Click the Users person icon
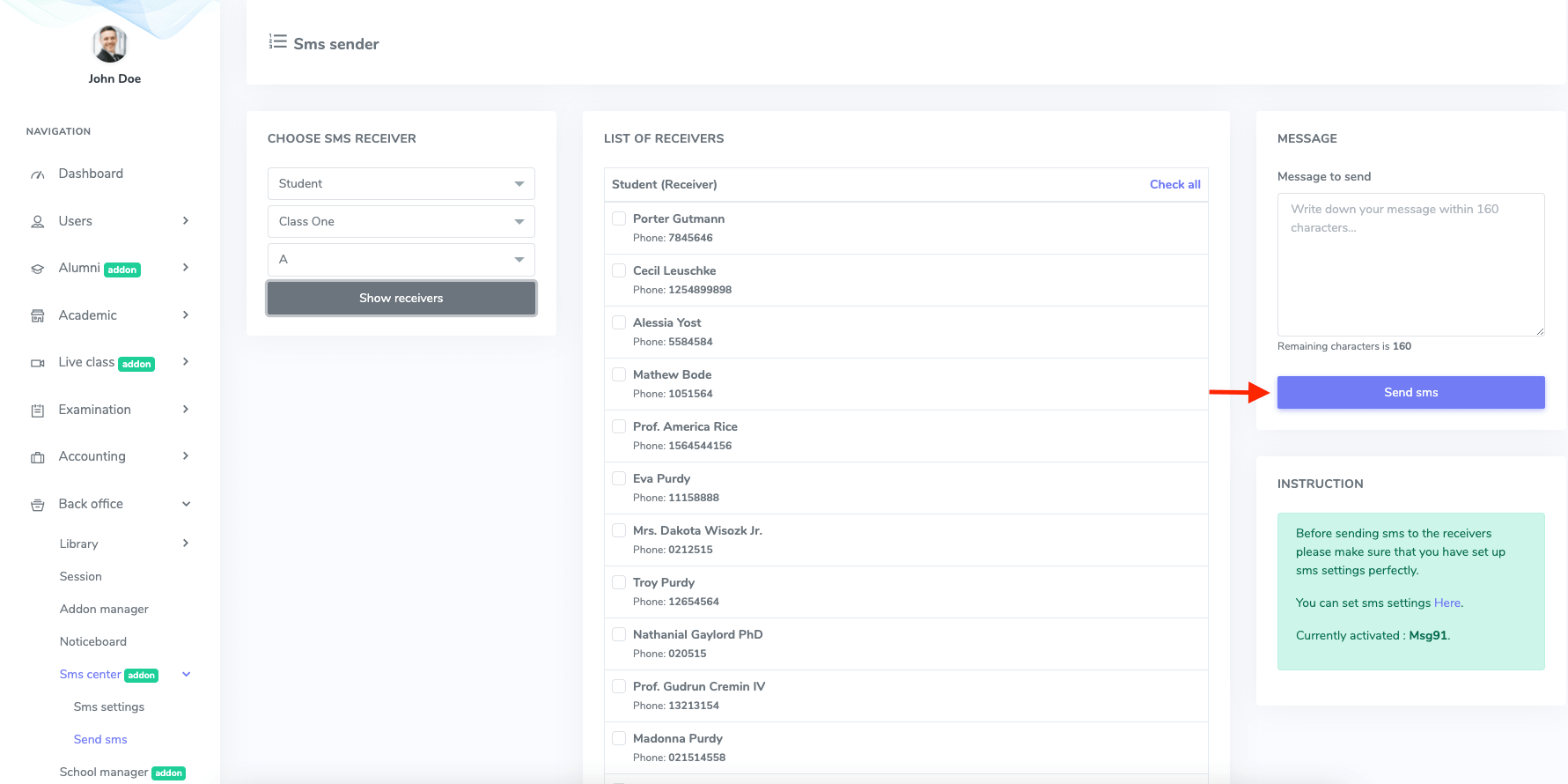The width and height of the screenshot is (1568, 784). click(38, 222)
